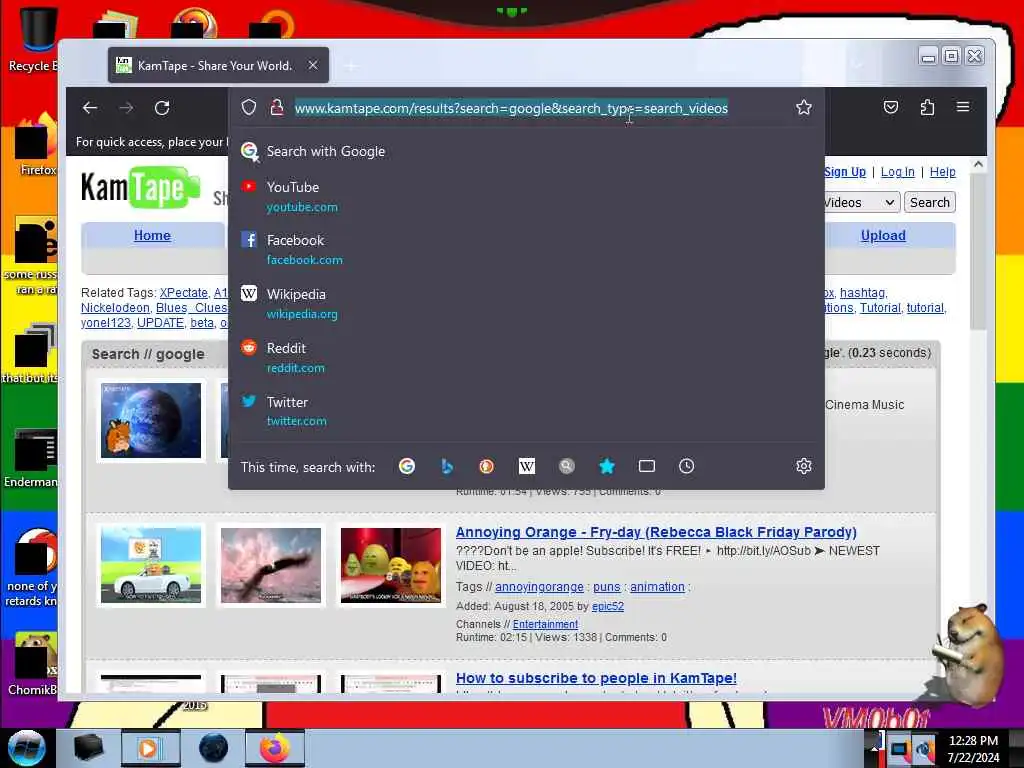Search history with the clock icon
The height and width of the screenshot is (768, 1024).
coord(686,466)
